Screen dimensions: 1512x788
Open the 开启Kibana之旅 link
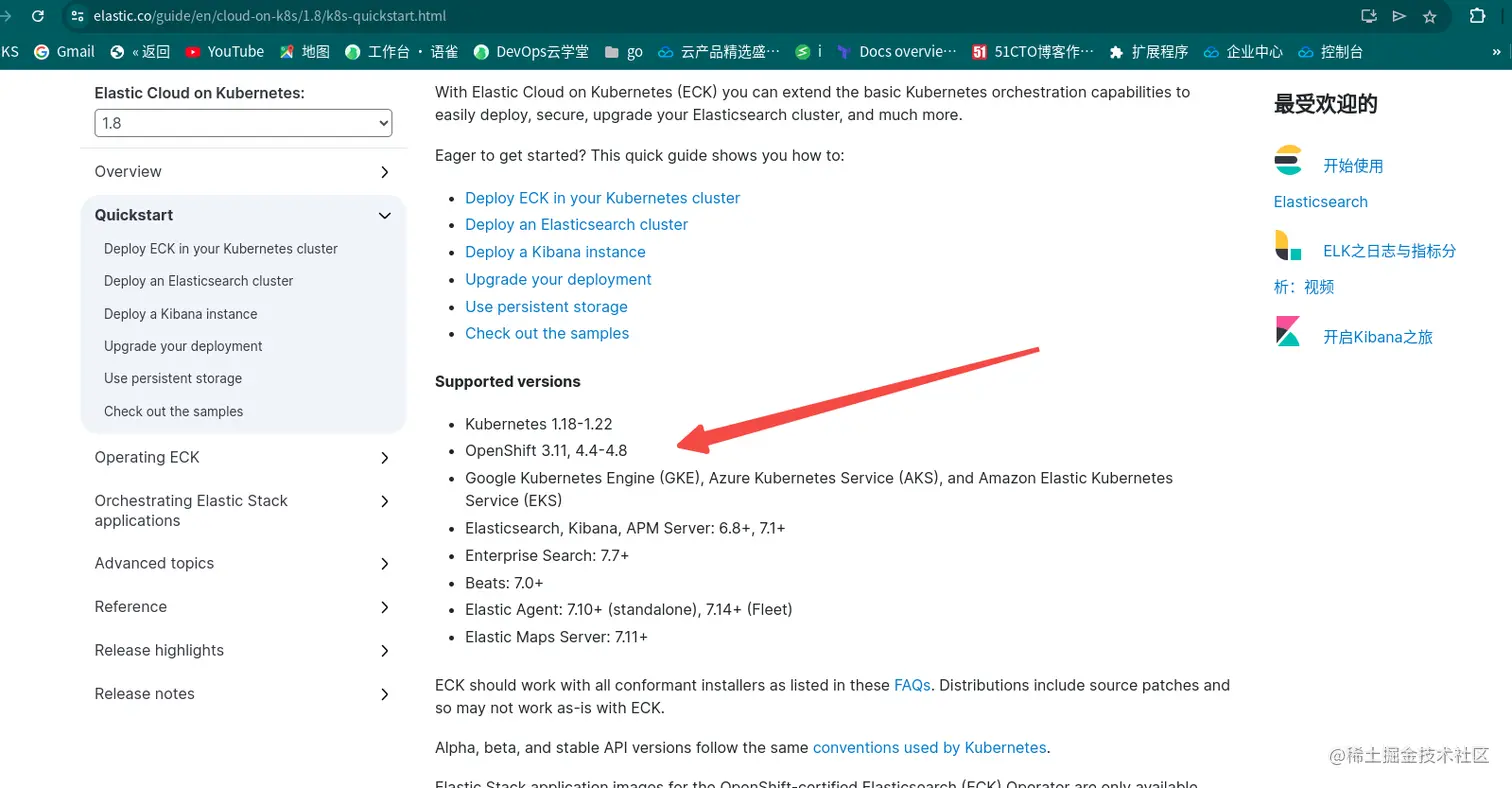(x=1378, y=337)
